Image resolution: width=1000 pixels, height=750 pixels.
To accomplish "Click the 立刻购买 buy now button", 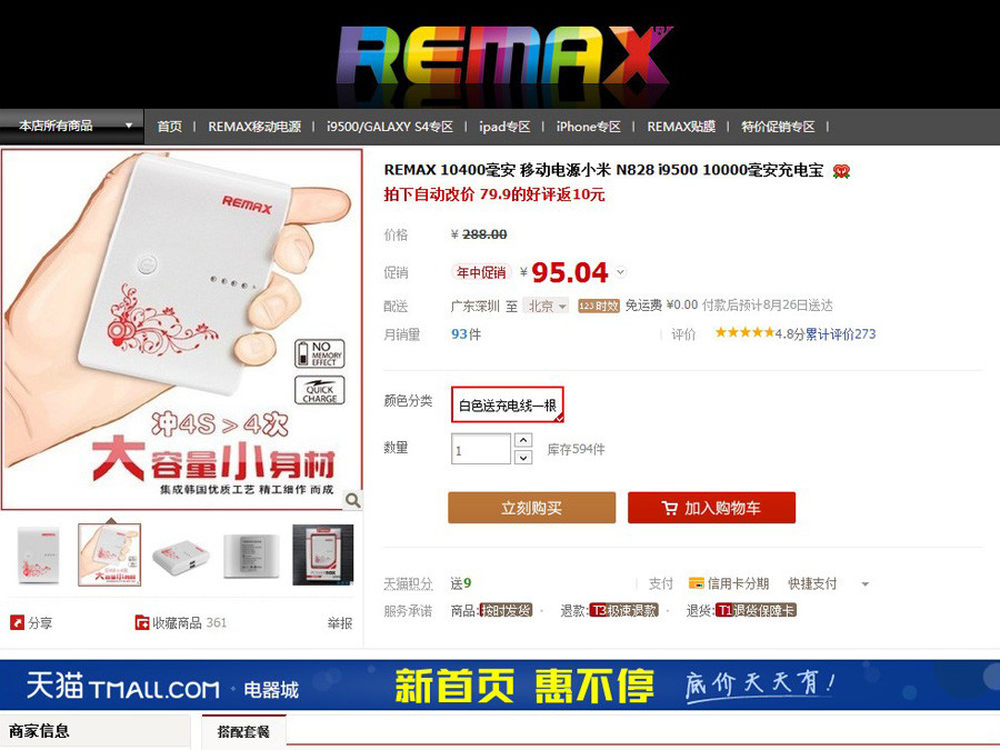I will (x=531, y=508).
